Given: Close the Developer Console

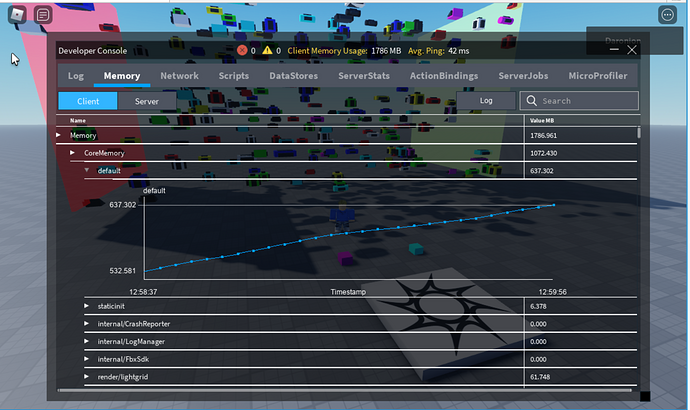Looking at the screenshot, I should click(x=632, y=50).
